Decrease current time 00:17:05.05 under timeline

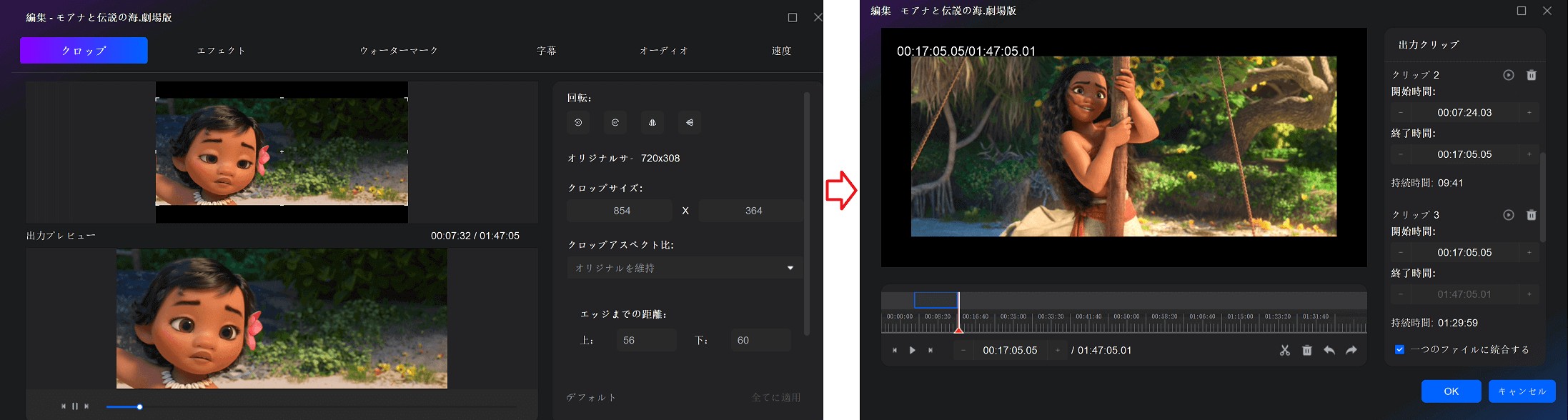[x=963, y=351]
